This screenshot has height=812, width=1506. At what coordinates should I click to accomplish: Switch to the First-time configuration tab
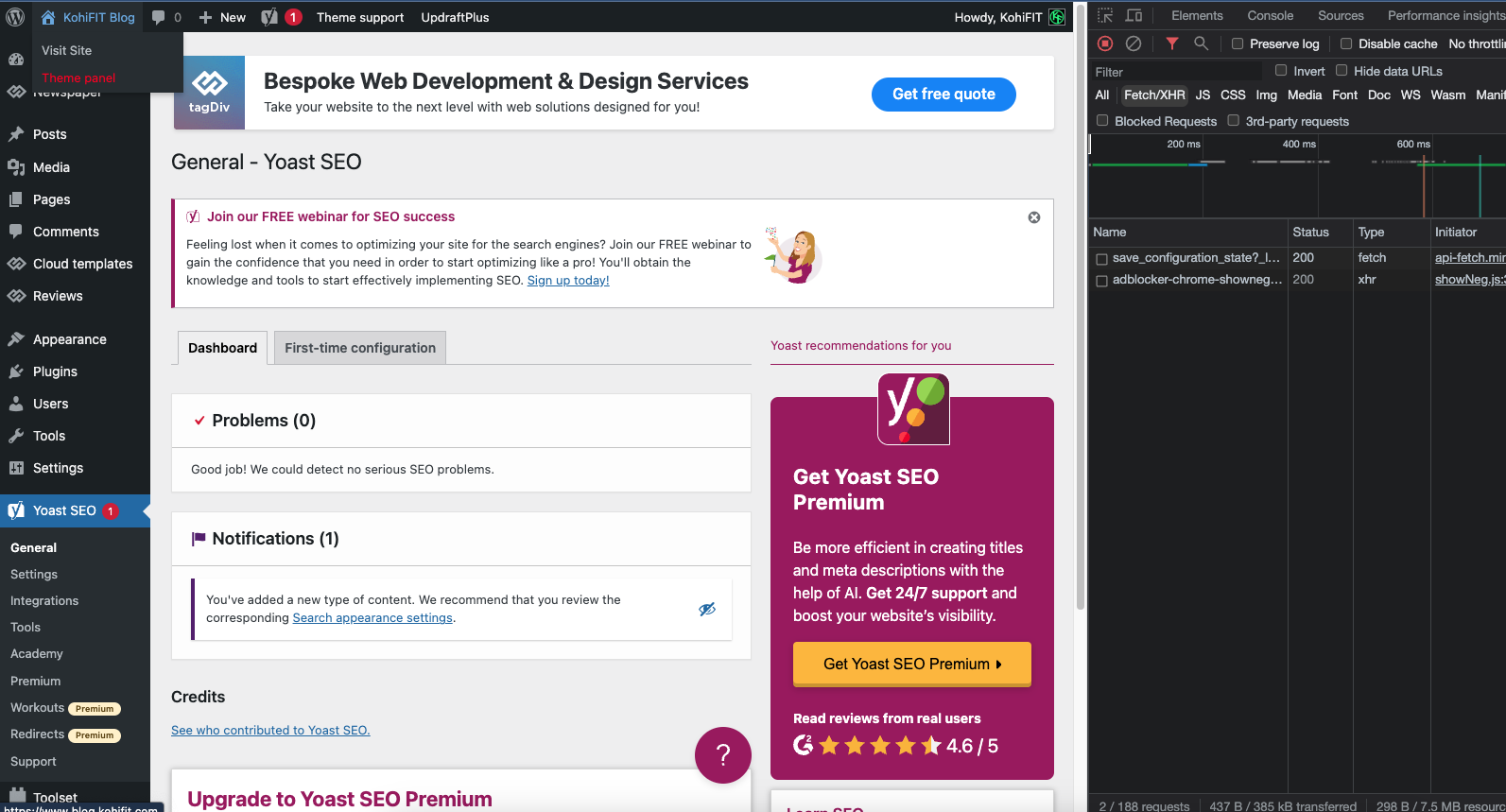pos(360,348)
